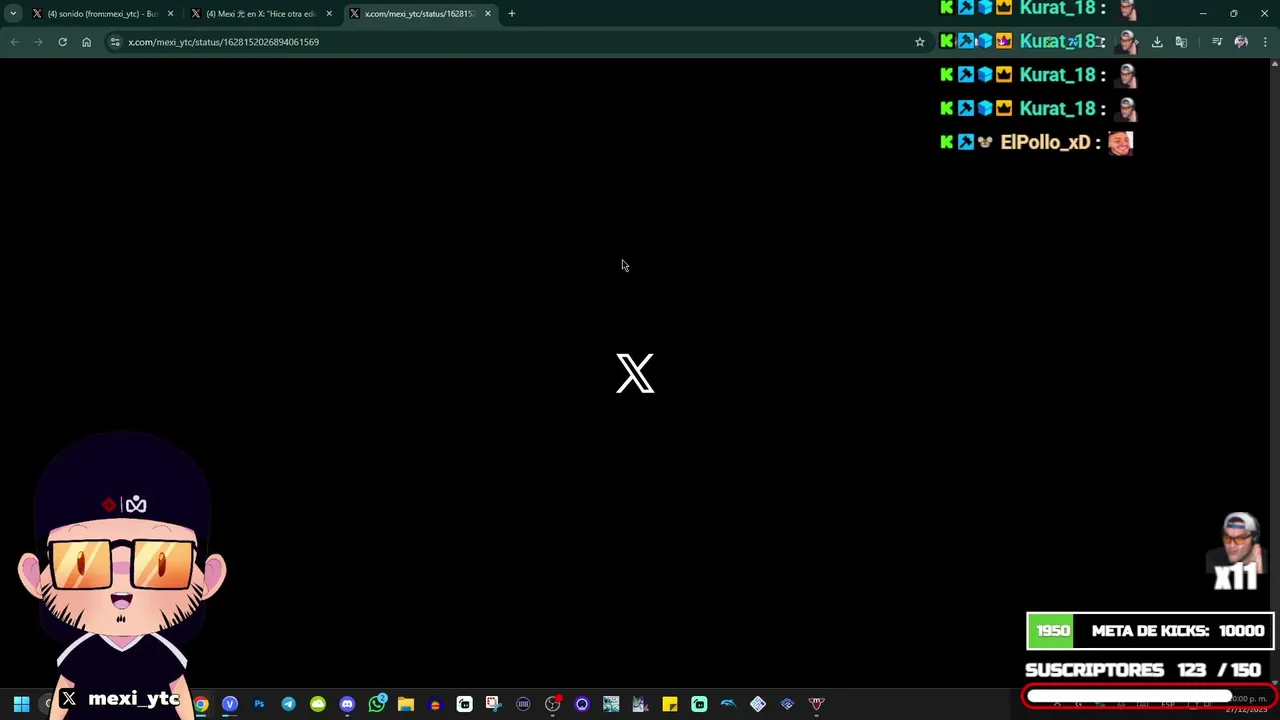Open the Chrome three-dot menu
1280x720 pixels.
pyautogui.click(x=1265, y=42)
